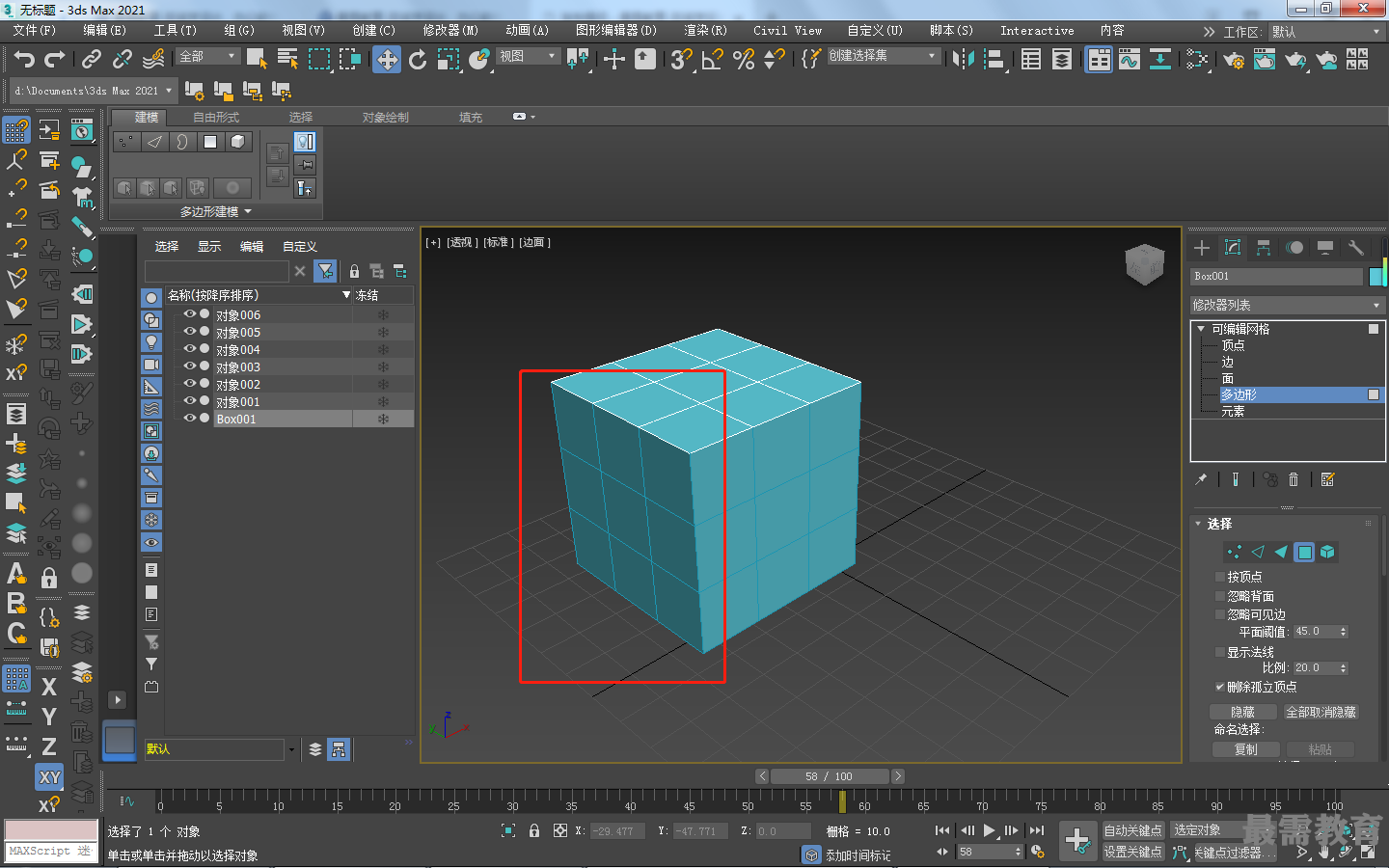Click the selection lock toggle icon

[x=534, y=830]
